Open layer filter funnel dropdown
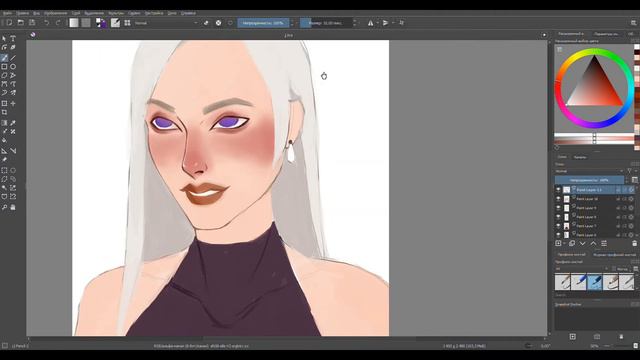Screen dimensions: 640x360 [x=631, y=171]
